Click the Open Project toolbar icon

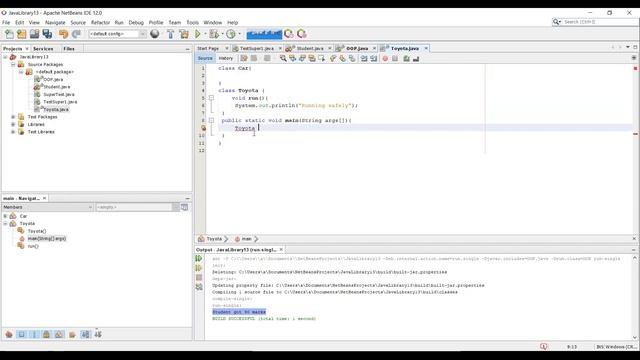34,34
